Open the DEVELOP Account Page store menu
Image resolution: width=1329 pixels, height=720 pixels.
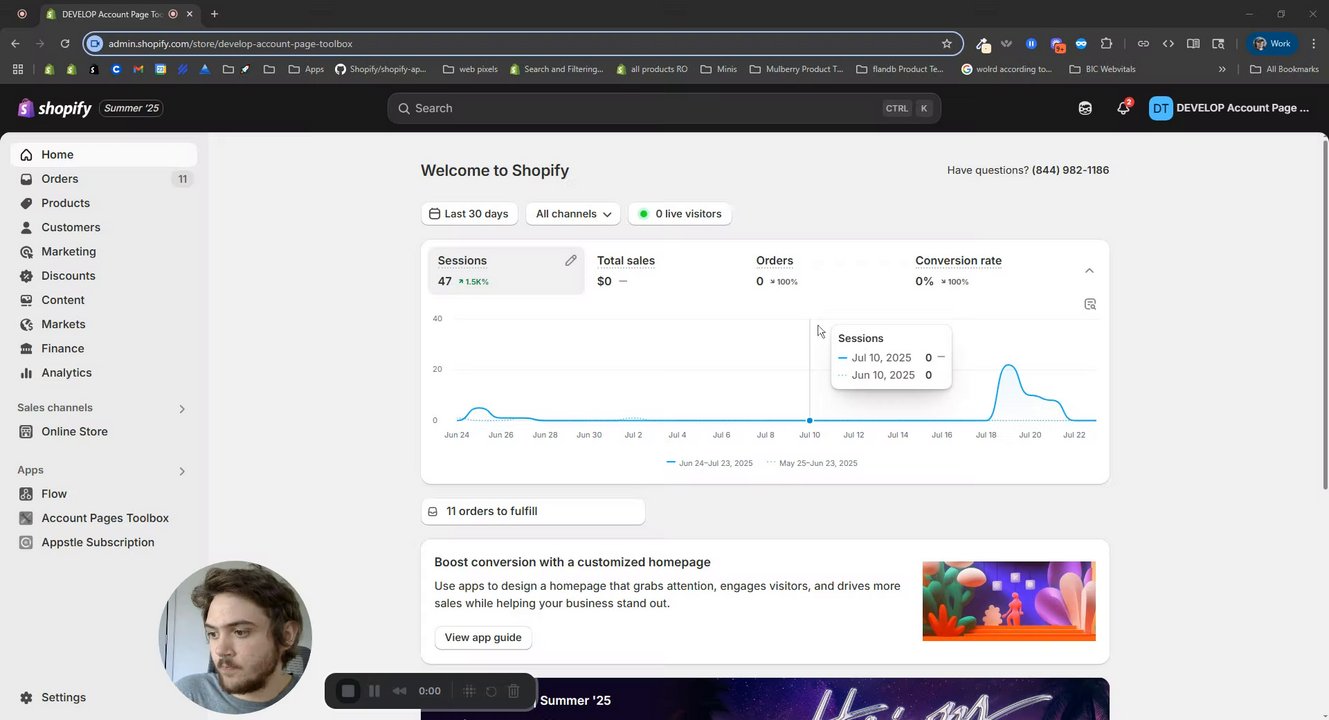(x=1230, y=108)
